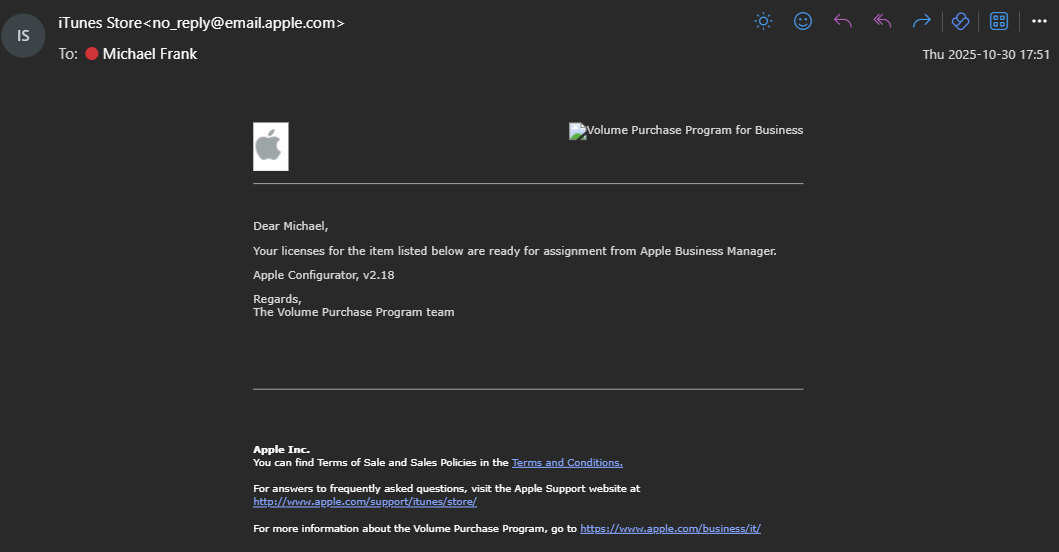Select recipient Michael Frank
The image size is (1059, 552).
(x=150, y=54)
